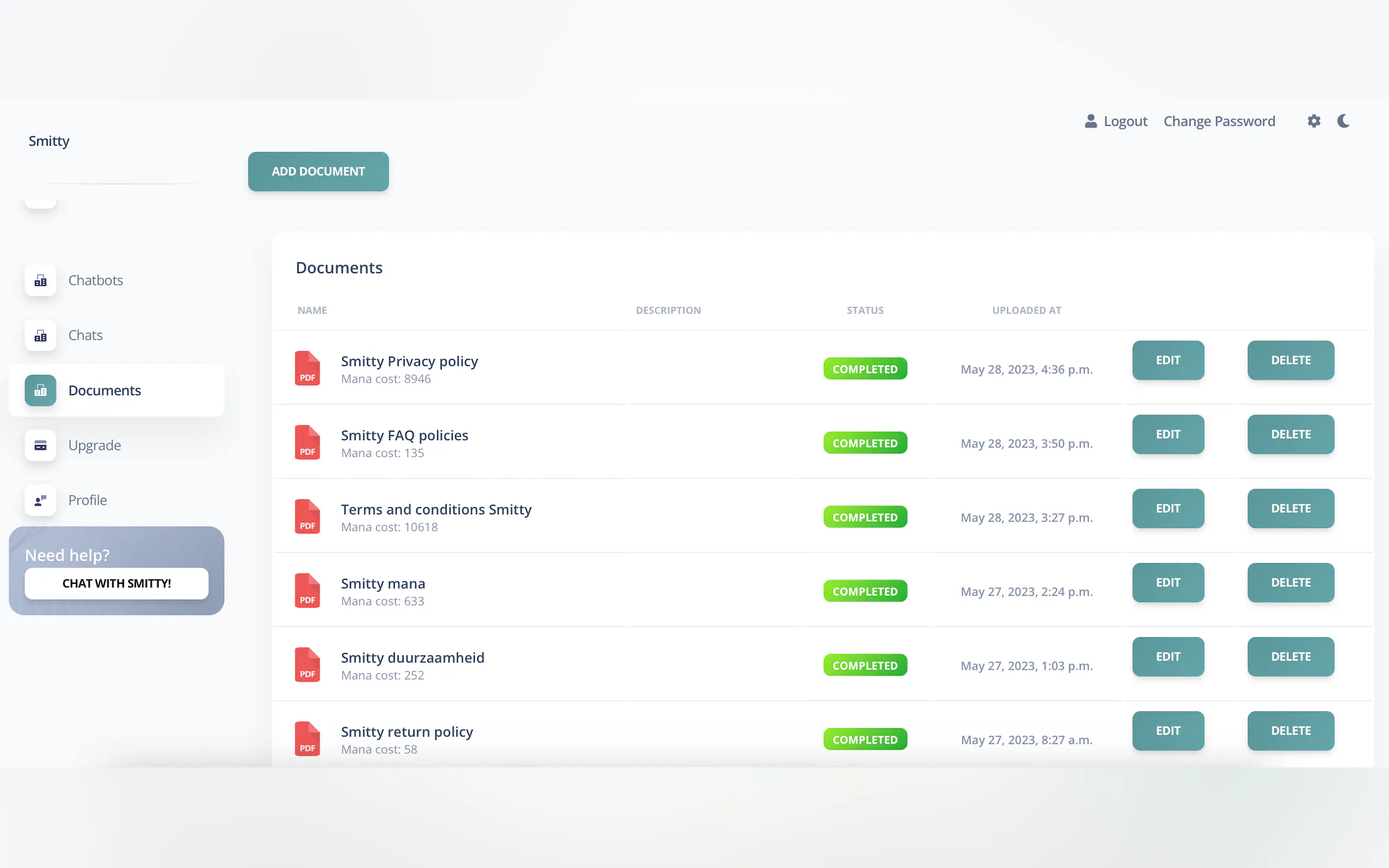Viewport: 1389px width, 868px height.
Task: Open the Upgrade menu item
Action: pos(95,445)
